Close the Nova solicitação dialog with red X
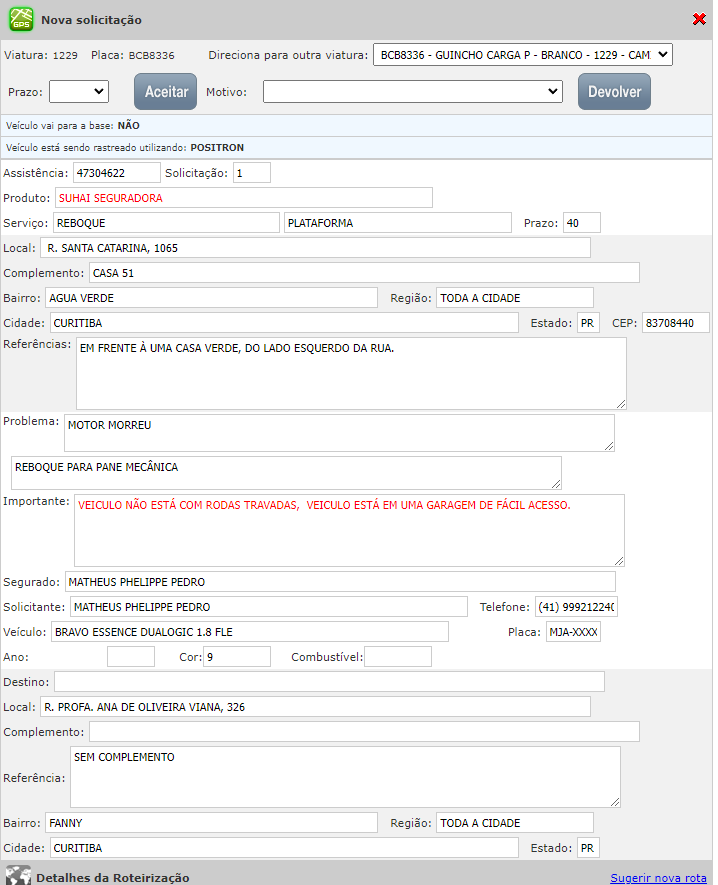This screenshot has height=885, width=718. (698, 20)
